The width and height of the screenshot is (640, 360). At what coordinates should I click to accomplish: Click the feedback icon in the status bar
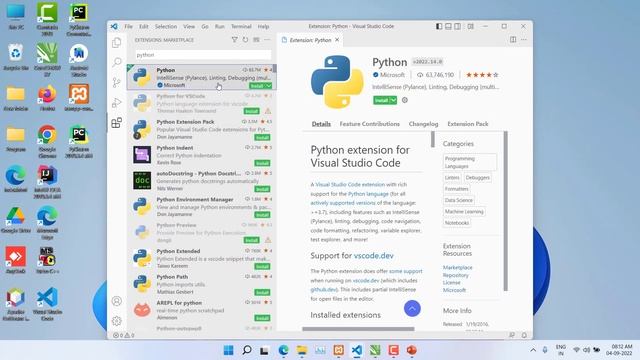point(512,335)
